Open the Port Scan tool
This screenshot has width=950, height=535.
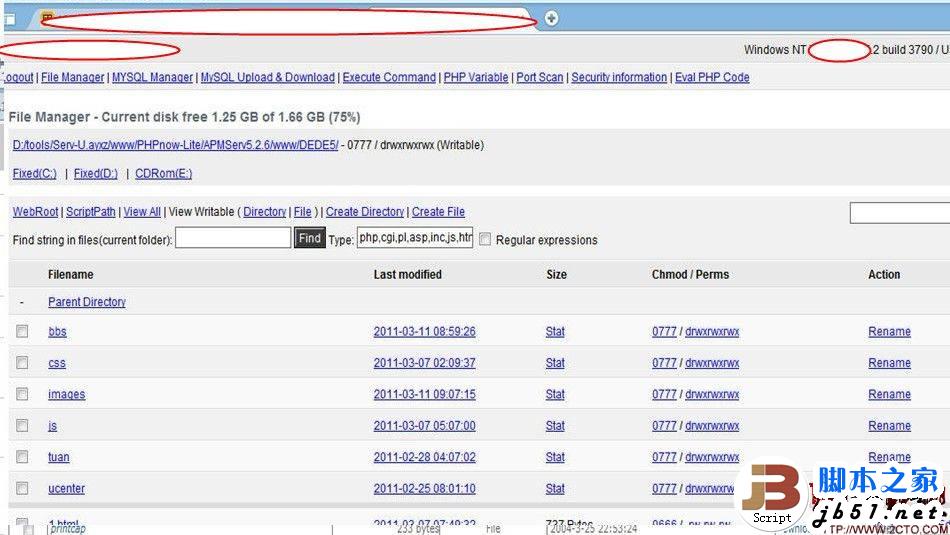540,77
